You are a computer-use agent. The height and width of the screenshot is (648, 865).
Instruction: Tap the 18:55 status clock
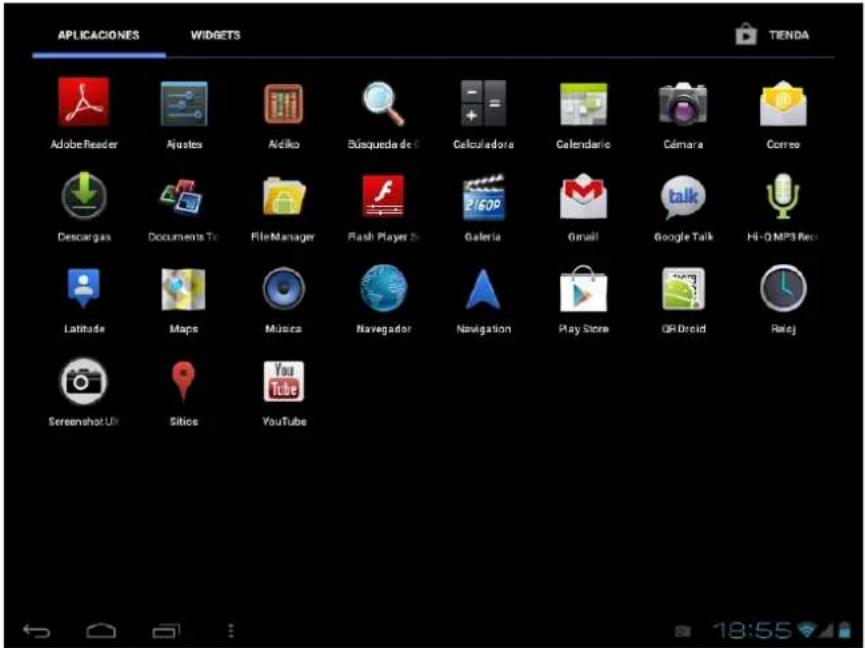click(x=752, y=630)
